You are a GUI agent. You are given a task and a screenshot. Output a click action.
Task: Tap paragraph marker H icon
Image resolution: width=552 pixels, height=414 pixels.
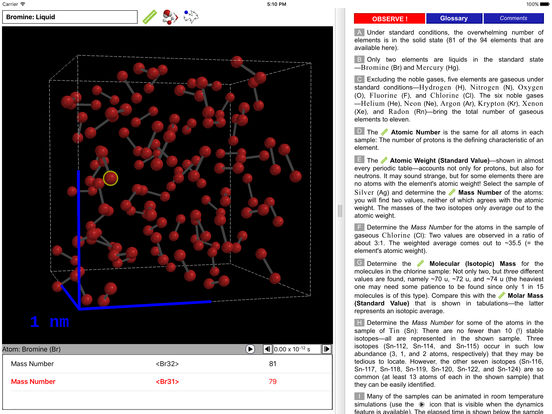point(359,322)
